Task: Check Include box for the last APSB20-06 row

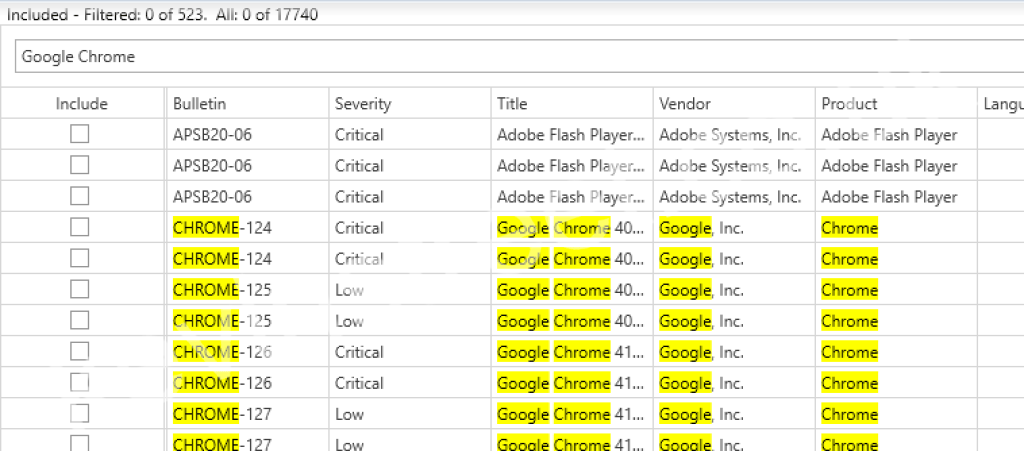Action: tap(80, 196)
